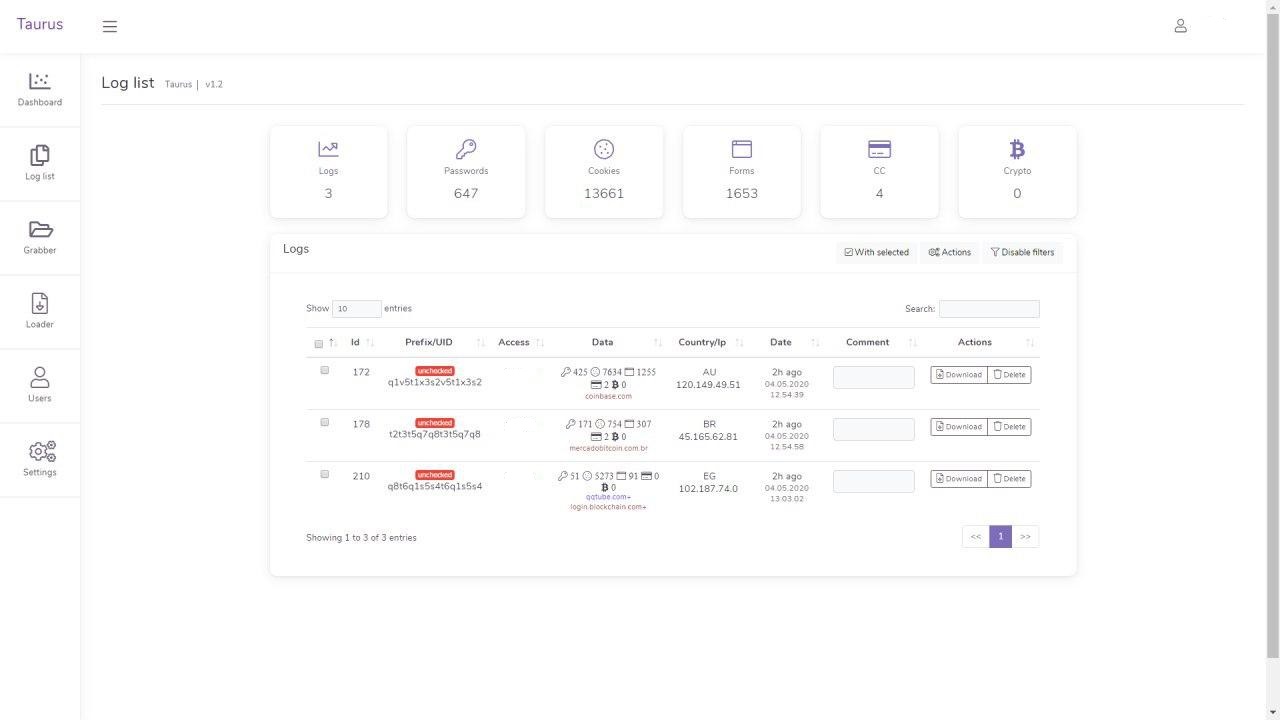1280x720 pixels.
Task: Download log 172
Action: pos(959,375)
